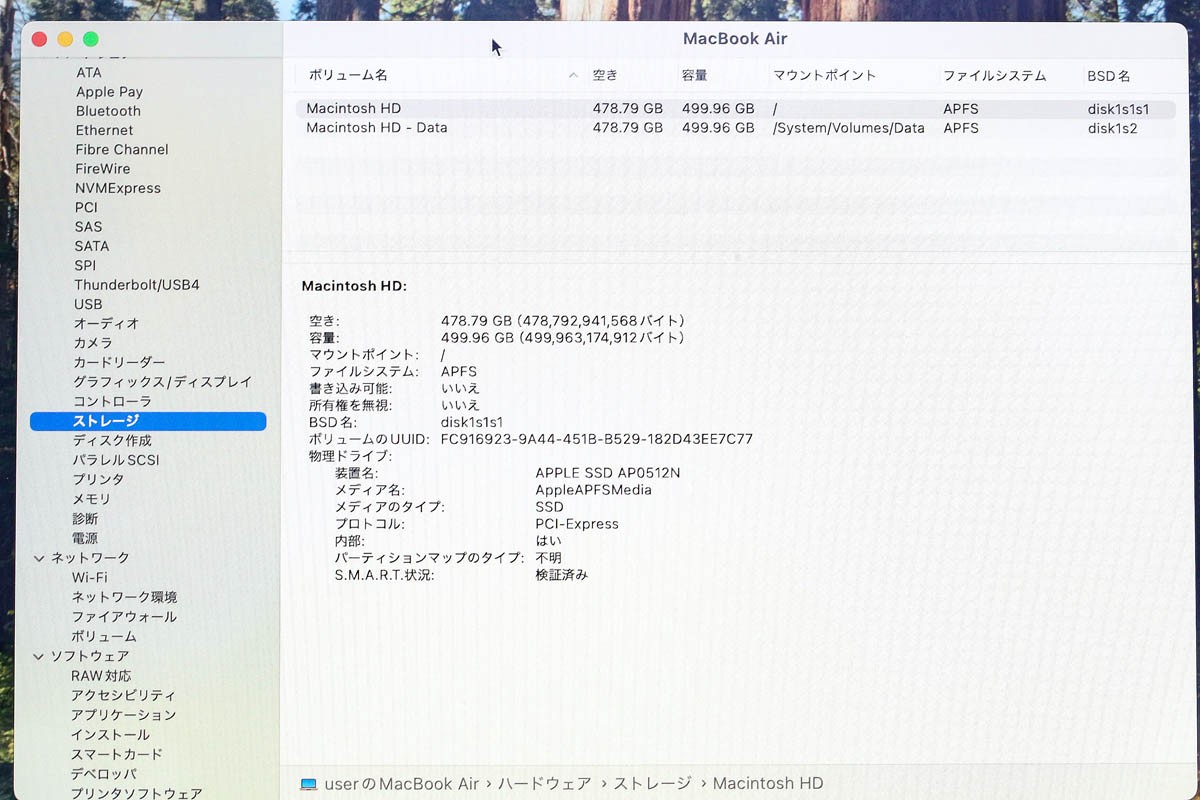Screen dimensions: 1200x800
Task: Open the Wi-Fi network entry
Action: (x=89, y=577)
